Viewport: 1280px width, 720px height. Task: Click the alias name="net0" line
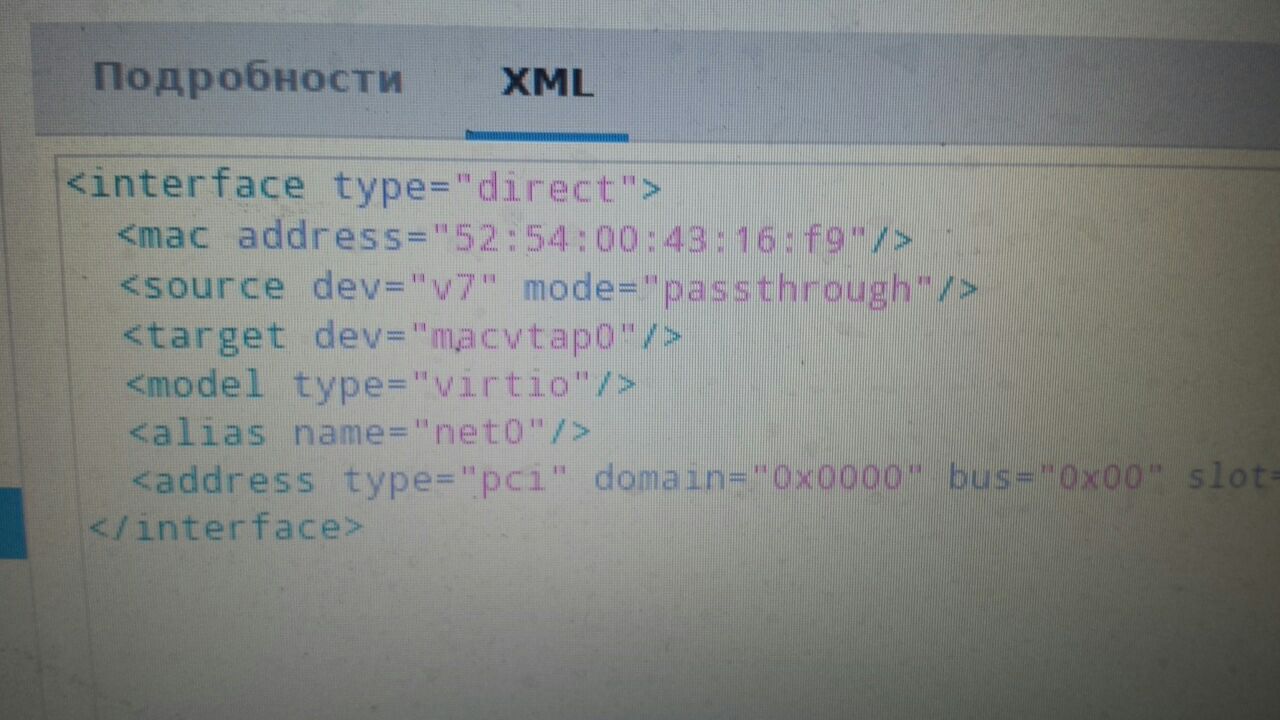(360, 432)
